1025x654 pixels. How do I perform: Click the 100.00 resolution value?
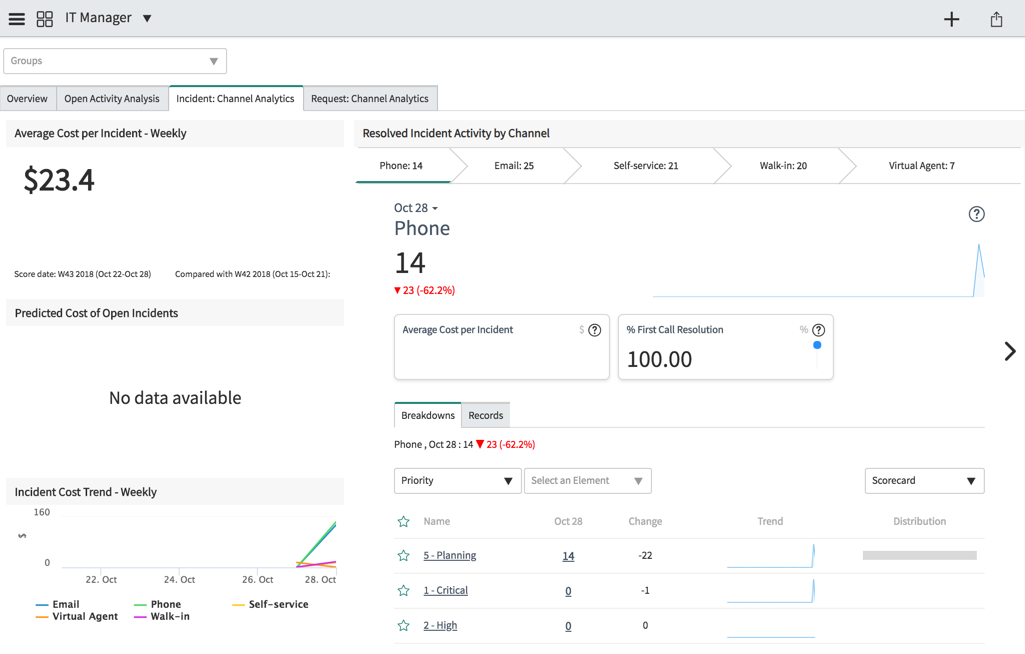pyautogui.click(x=659, y=359)
